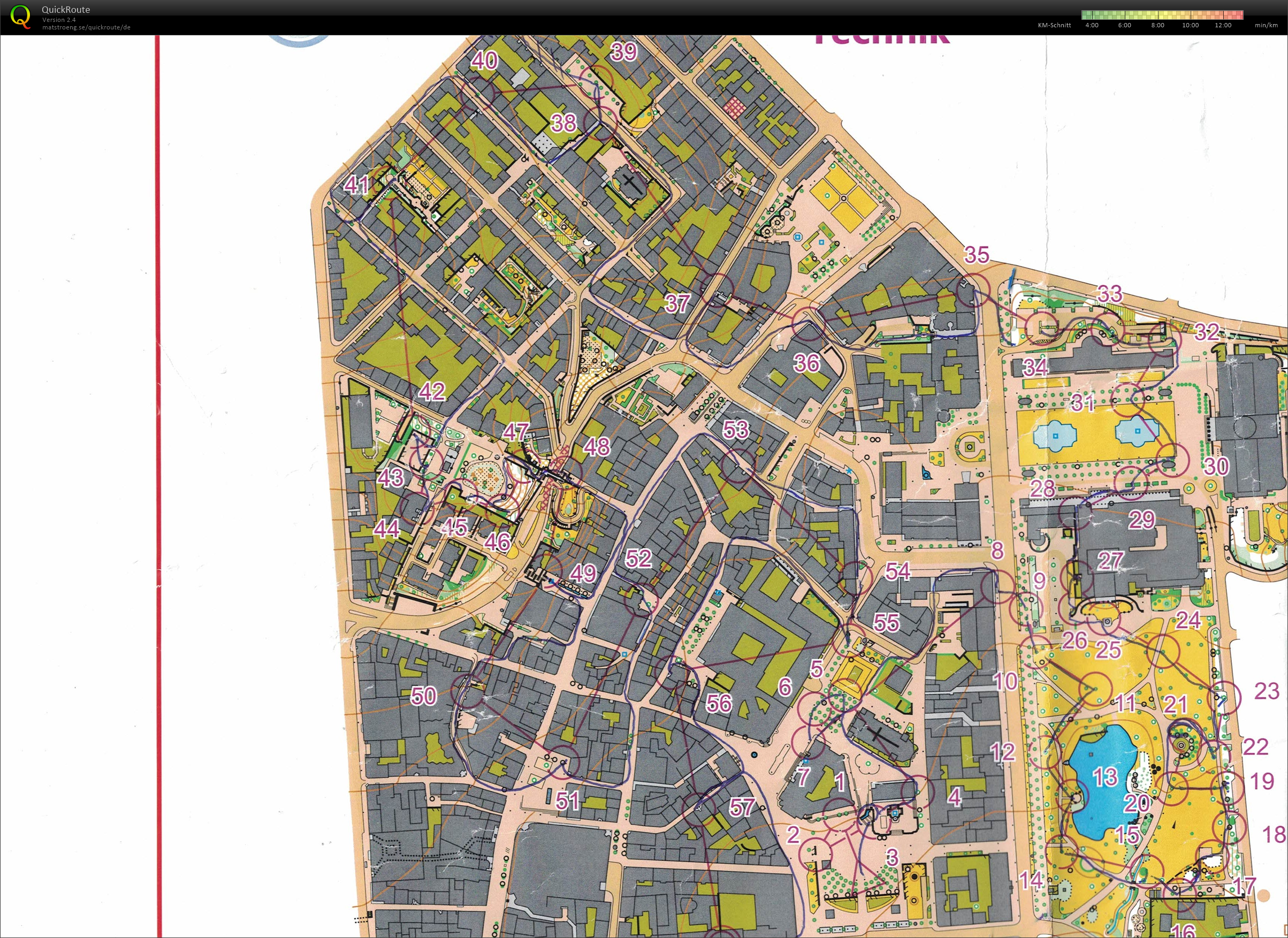Click the orange dot beside control 17
The image size is (1288, 938).
tap(1263, 895)
